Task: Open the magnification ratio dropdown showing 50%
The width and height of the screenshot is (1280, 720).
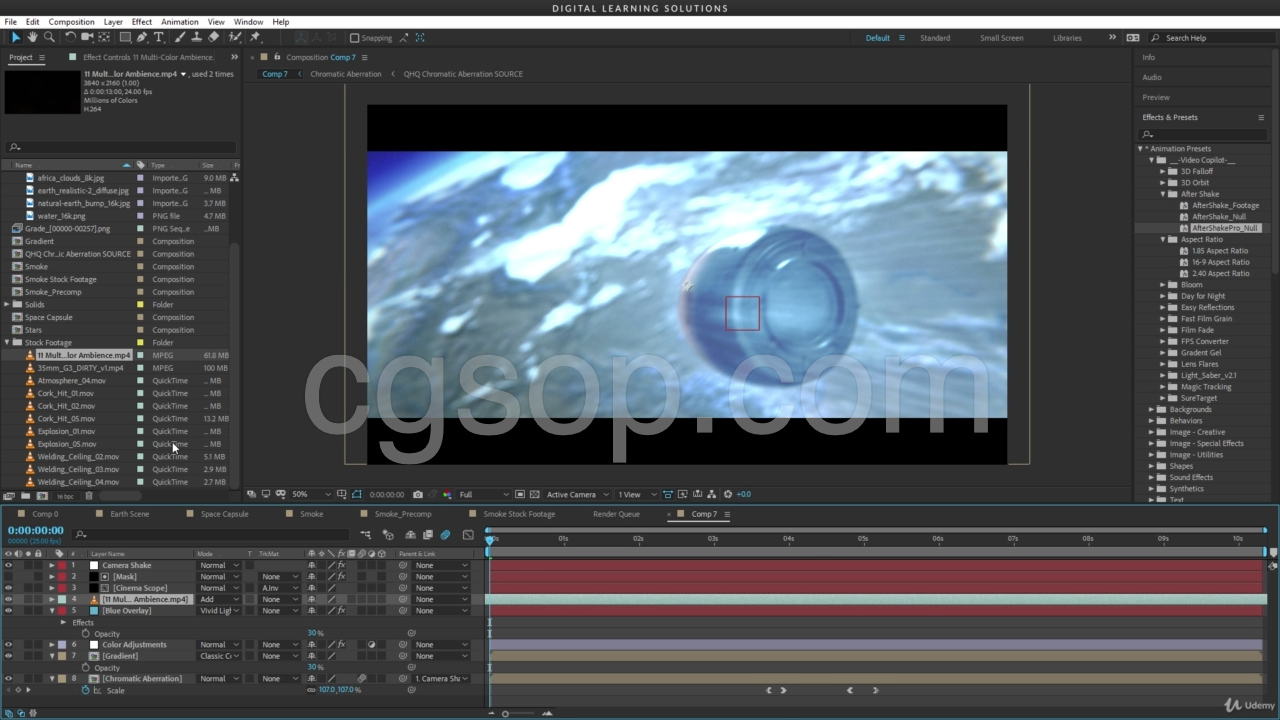Action: point(312,494)
